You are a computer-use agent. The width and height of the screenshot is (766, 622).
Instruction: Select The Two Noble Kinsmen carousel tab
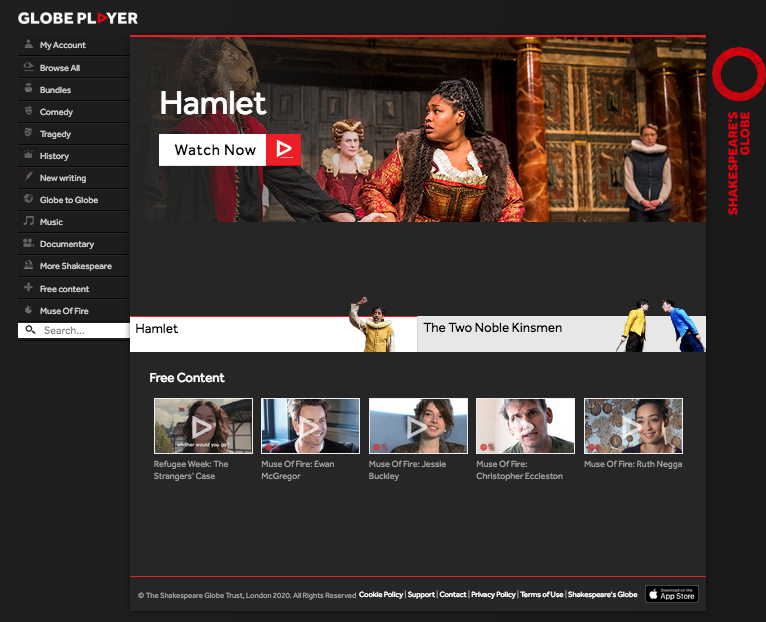click(x=561, y=334)
